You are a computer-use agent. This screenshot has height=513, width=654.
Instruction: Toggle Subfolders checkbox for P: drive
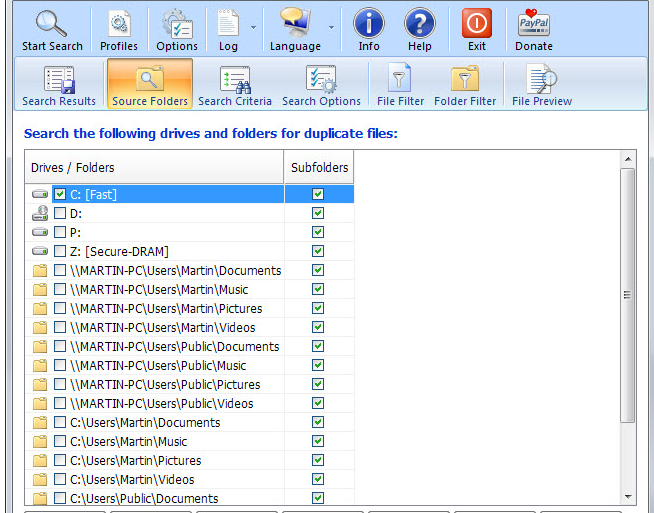point(318,232)
